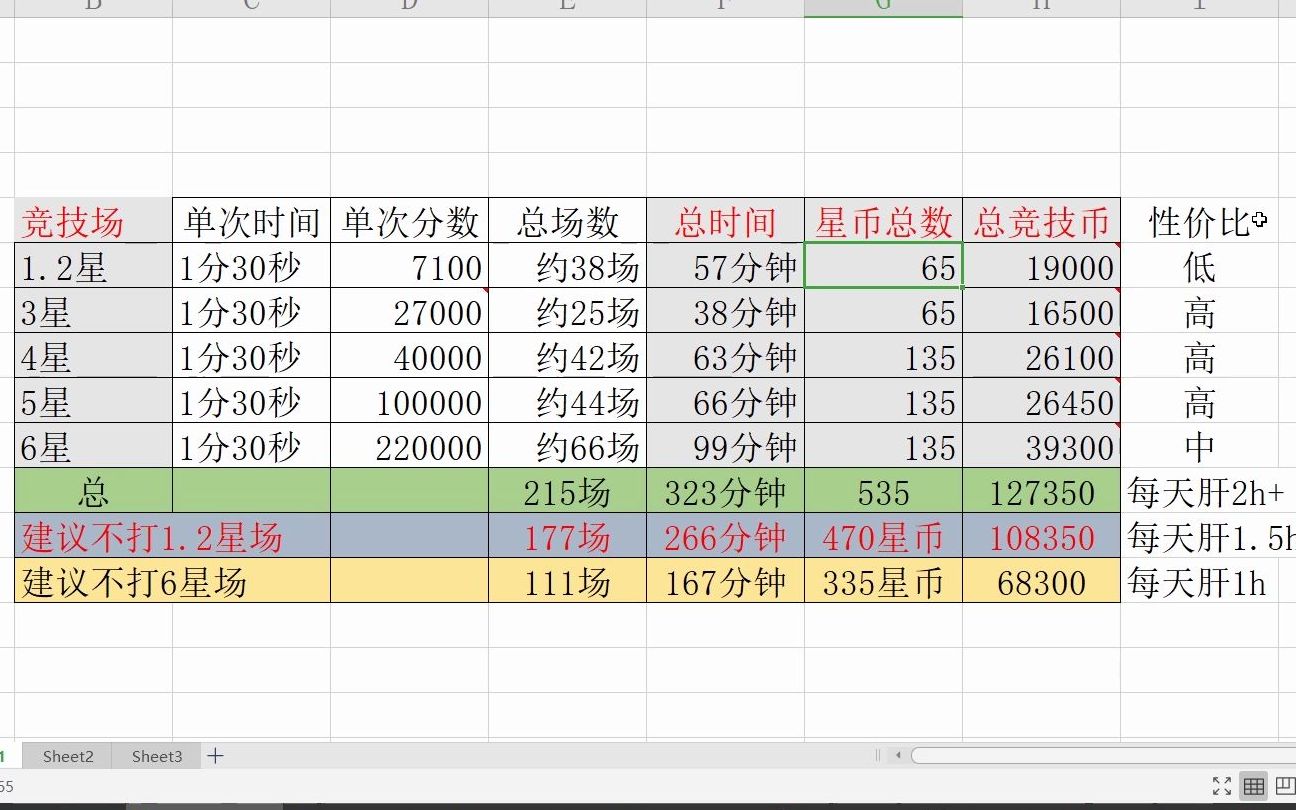Select the 26450 cell
The width and height of the screenshot is (1296, 810).
tap(1041, 401)
